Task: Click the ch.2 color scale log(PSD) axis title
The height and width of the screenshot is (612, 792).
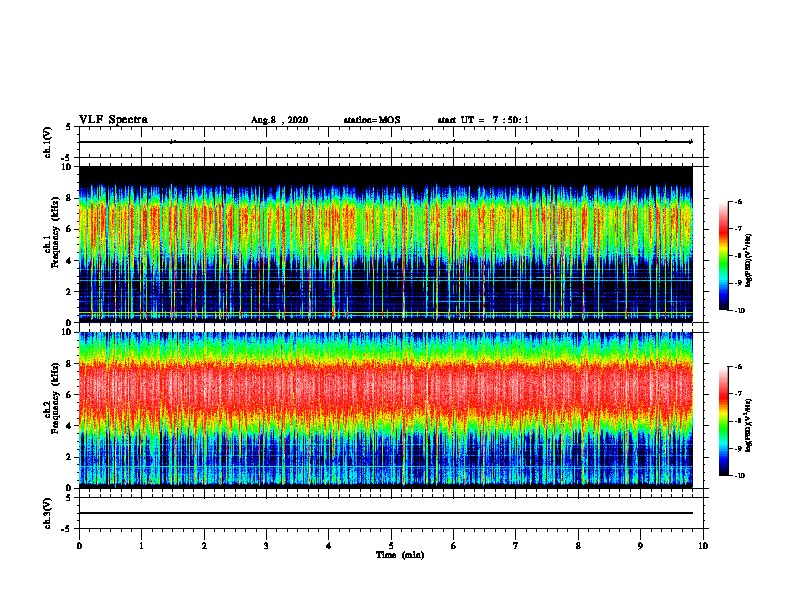Action: click(x=749, y=425)
